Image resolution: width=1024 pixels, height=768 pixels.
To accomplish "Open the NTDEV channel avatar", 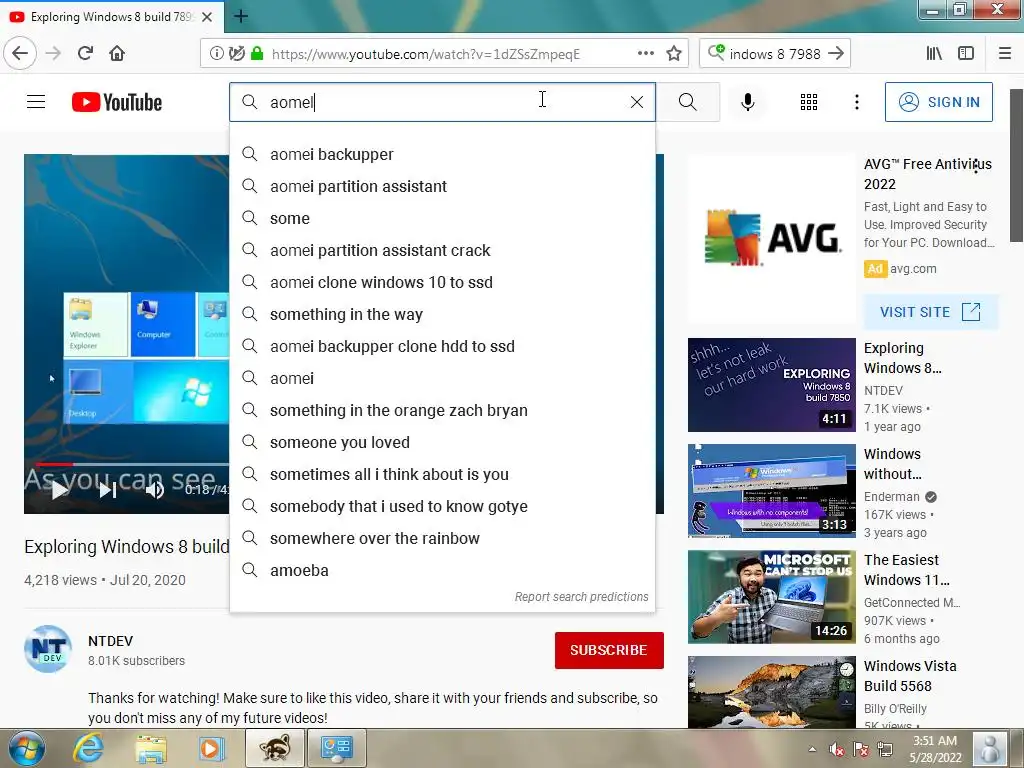I will coord(48,649).
